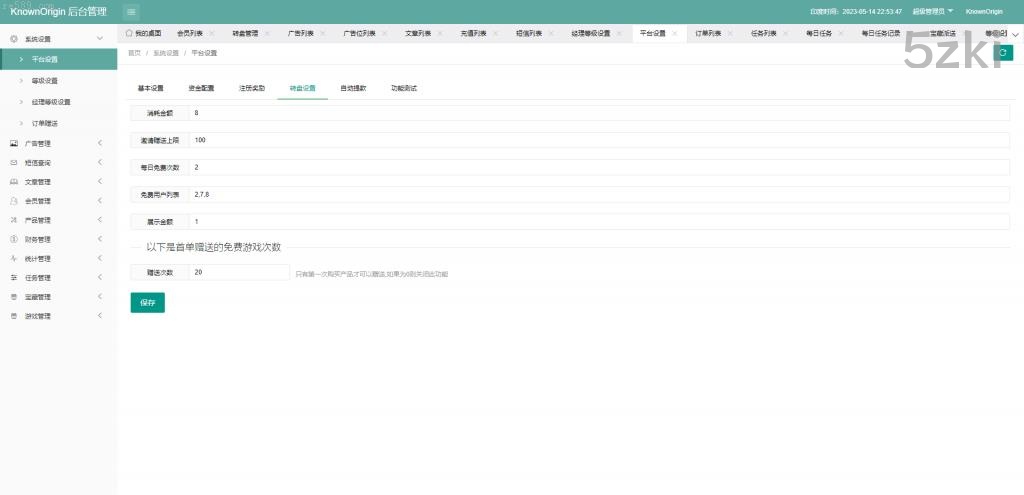Screen dimensions: 1024x495
Task: Click the 统计管理 chart icon in sidebar
Action: tap(14, 258)
